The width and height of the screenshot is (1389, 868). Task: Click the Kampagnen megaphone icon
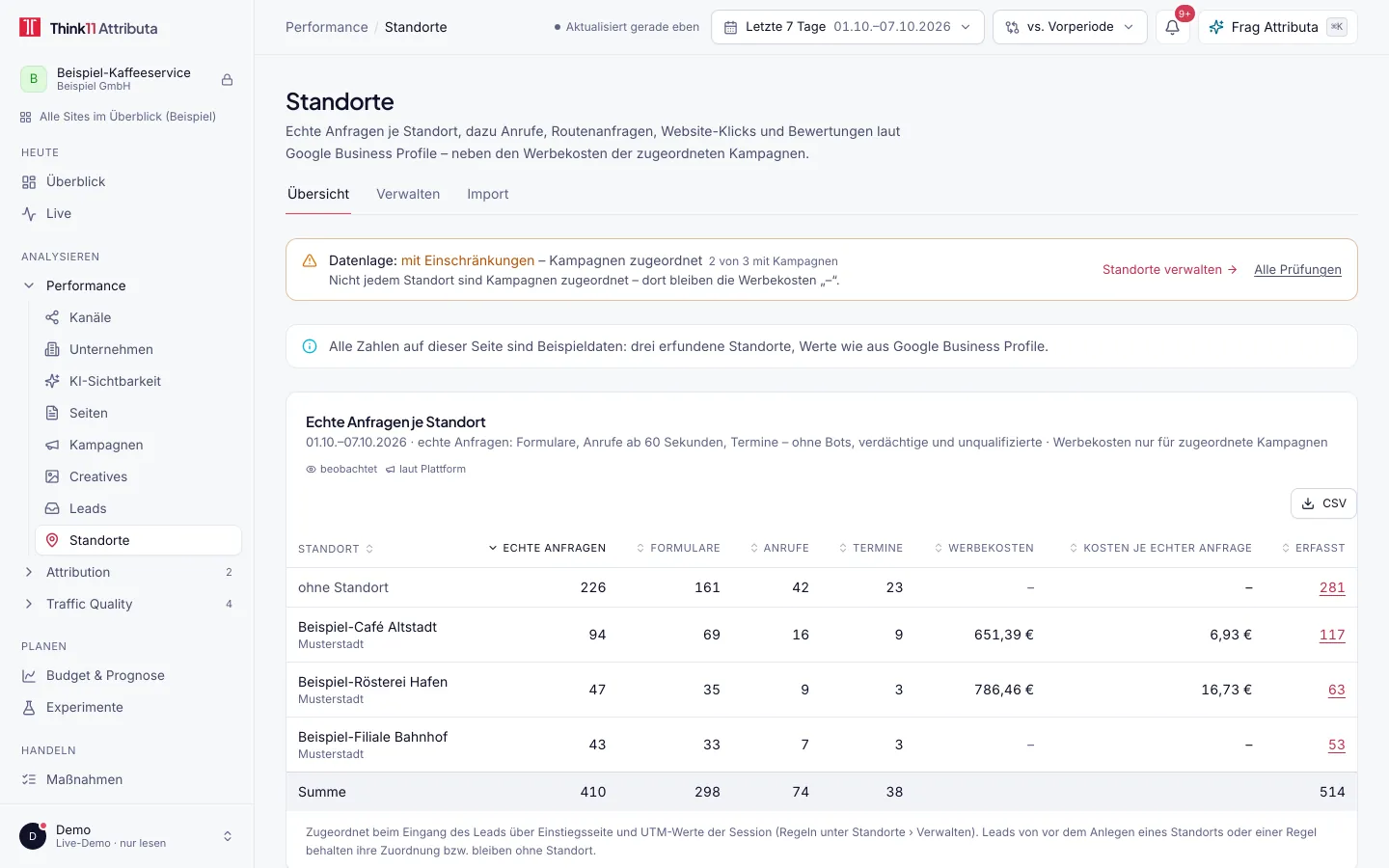click(52, 445)
